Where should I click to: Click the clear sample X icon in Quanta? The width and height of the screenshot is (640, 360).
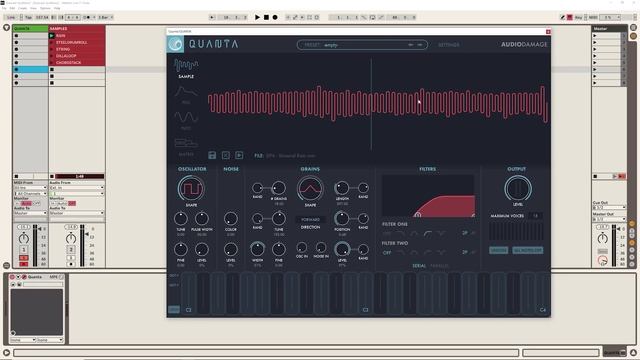226,155
